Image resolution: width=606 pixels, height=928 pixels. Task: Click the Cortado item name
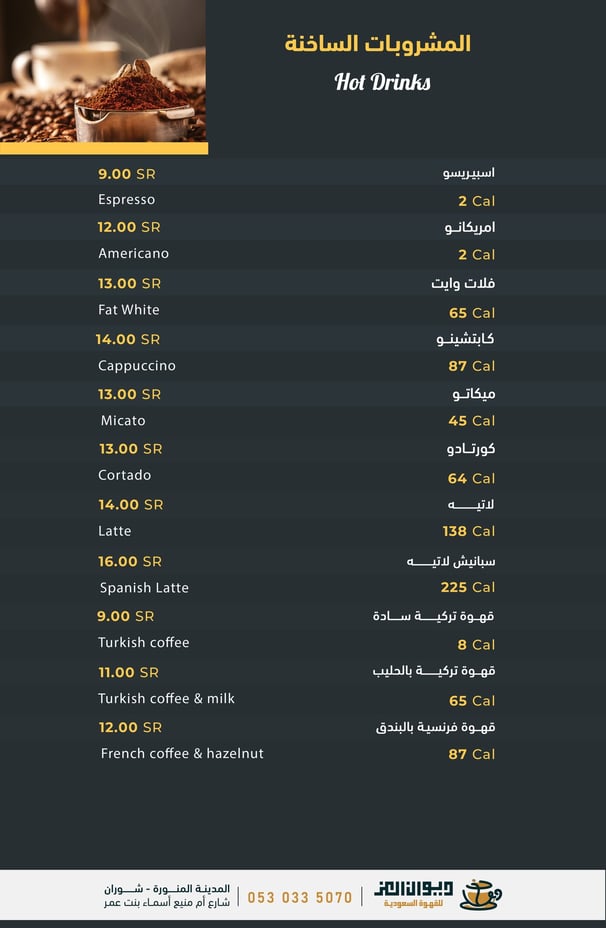tap(125, 475)
